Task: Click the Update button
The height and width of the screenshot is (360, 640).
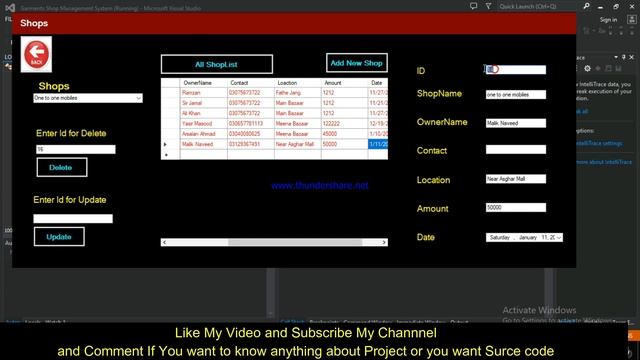Action: (x=59, y=237)
